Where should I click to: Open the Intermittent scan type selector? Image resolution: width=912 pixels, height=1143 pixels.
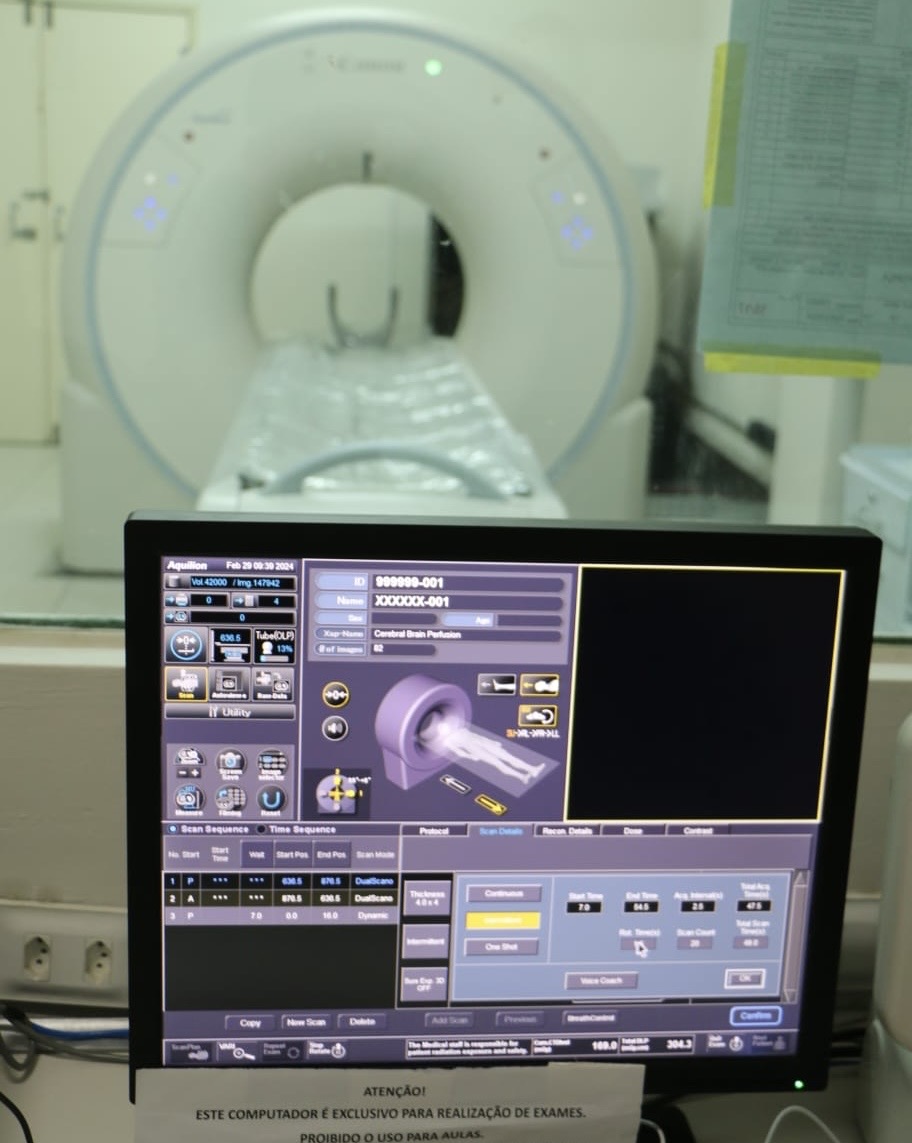tap(426, 941)
